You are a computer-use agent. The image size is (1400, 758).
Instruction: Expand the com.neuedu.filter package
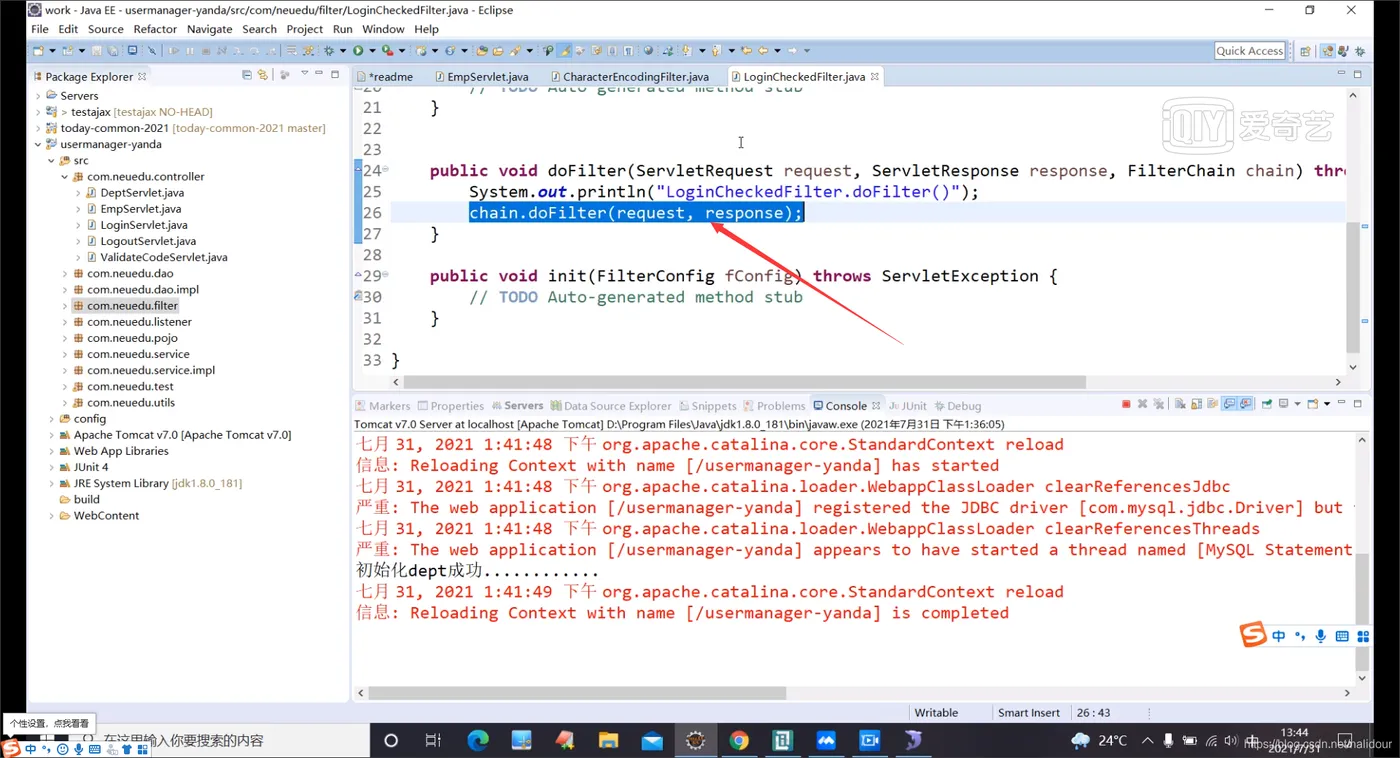65,306
